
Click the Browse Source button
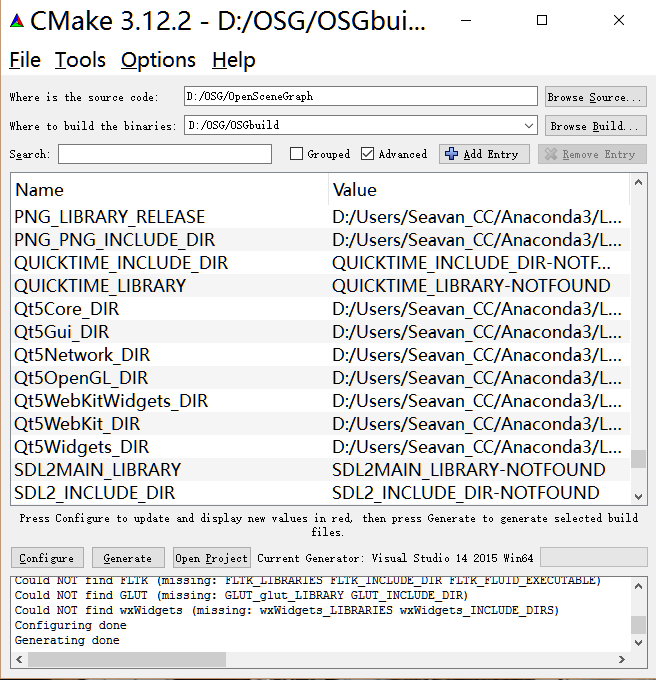[x=596, y=97]
